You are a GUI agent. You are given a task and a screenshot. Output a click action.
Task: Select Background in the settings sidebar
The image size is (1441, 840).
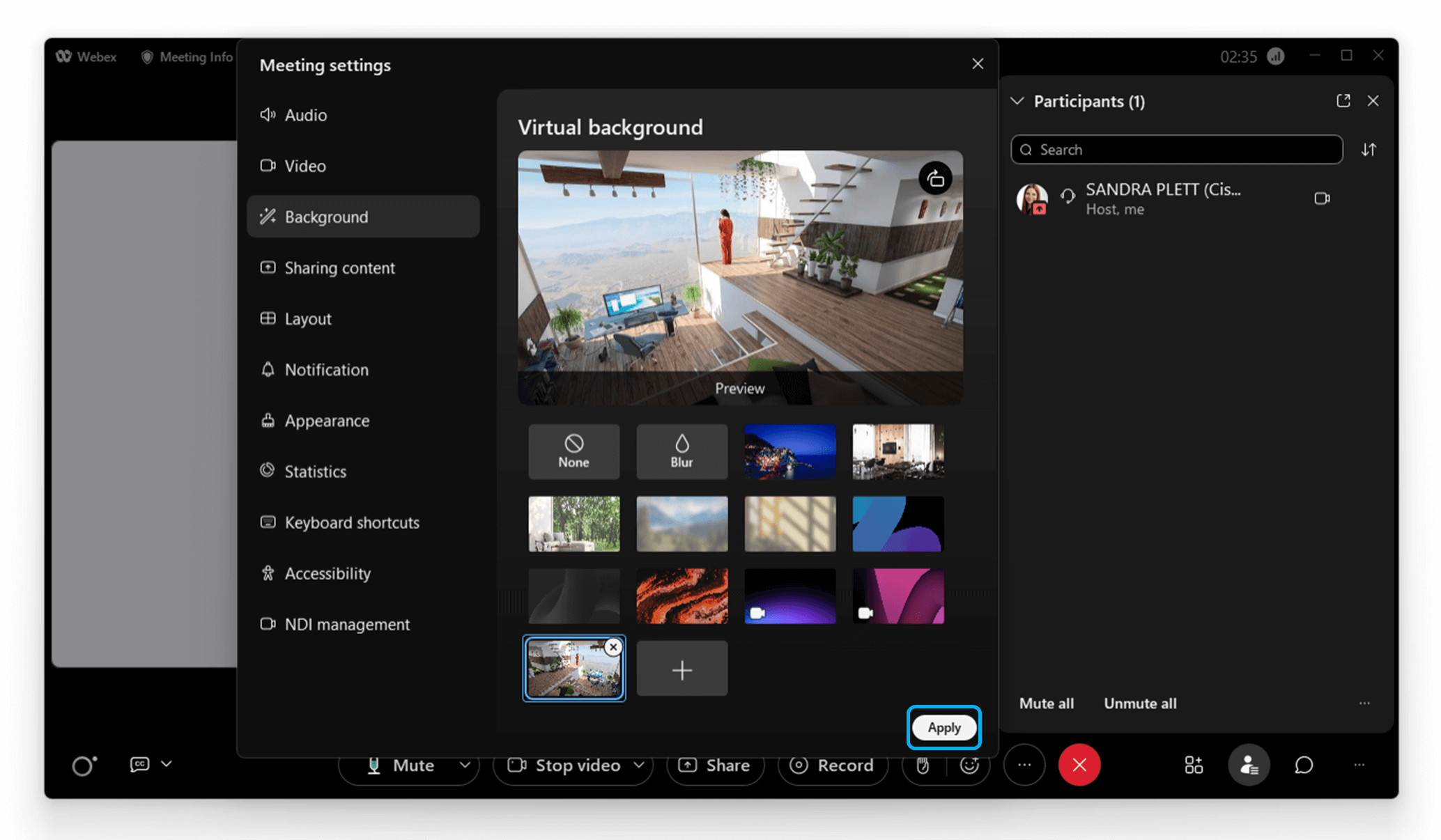363,217
